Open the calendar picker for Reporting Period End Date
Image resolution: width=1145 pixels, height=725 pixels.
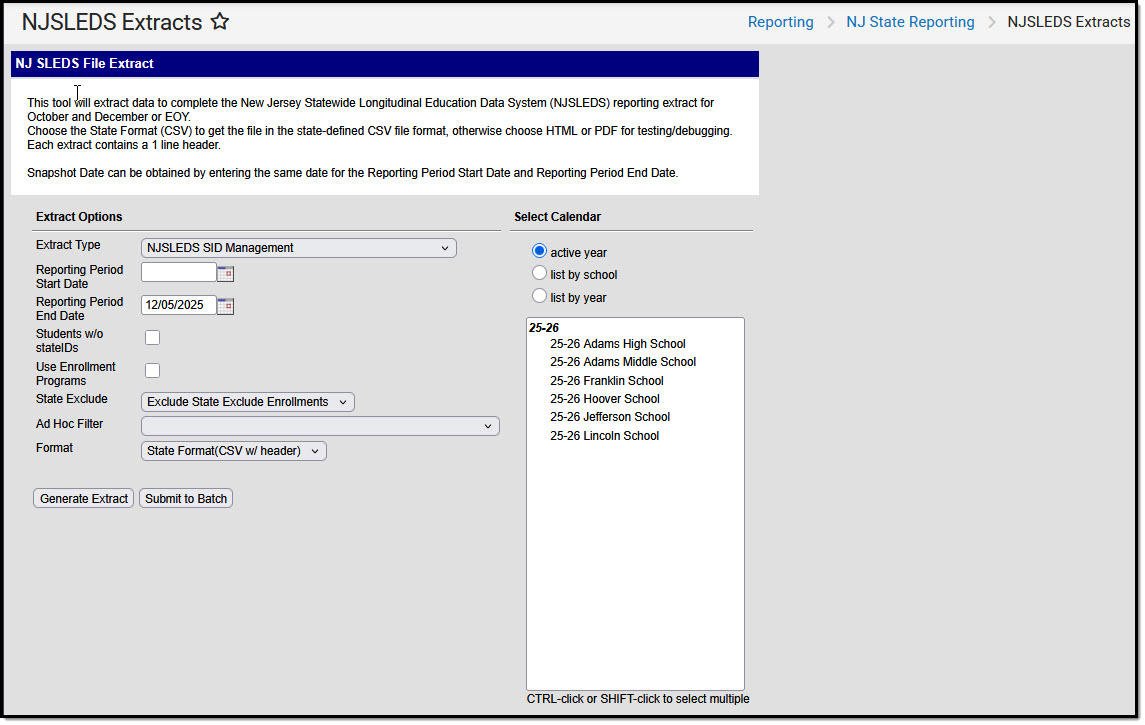tap(225, 305)
